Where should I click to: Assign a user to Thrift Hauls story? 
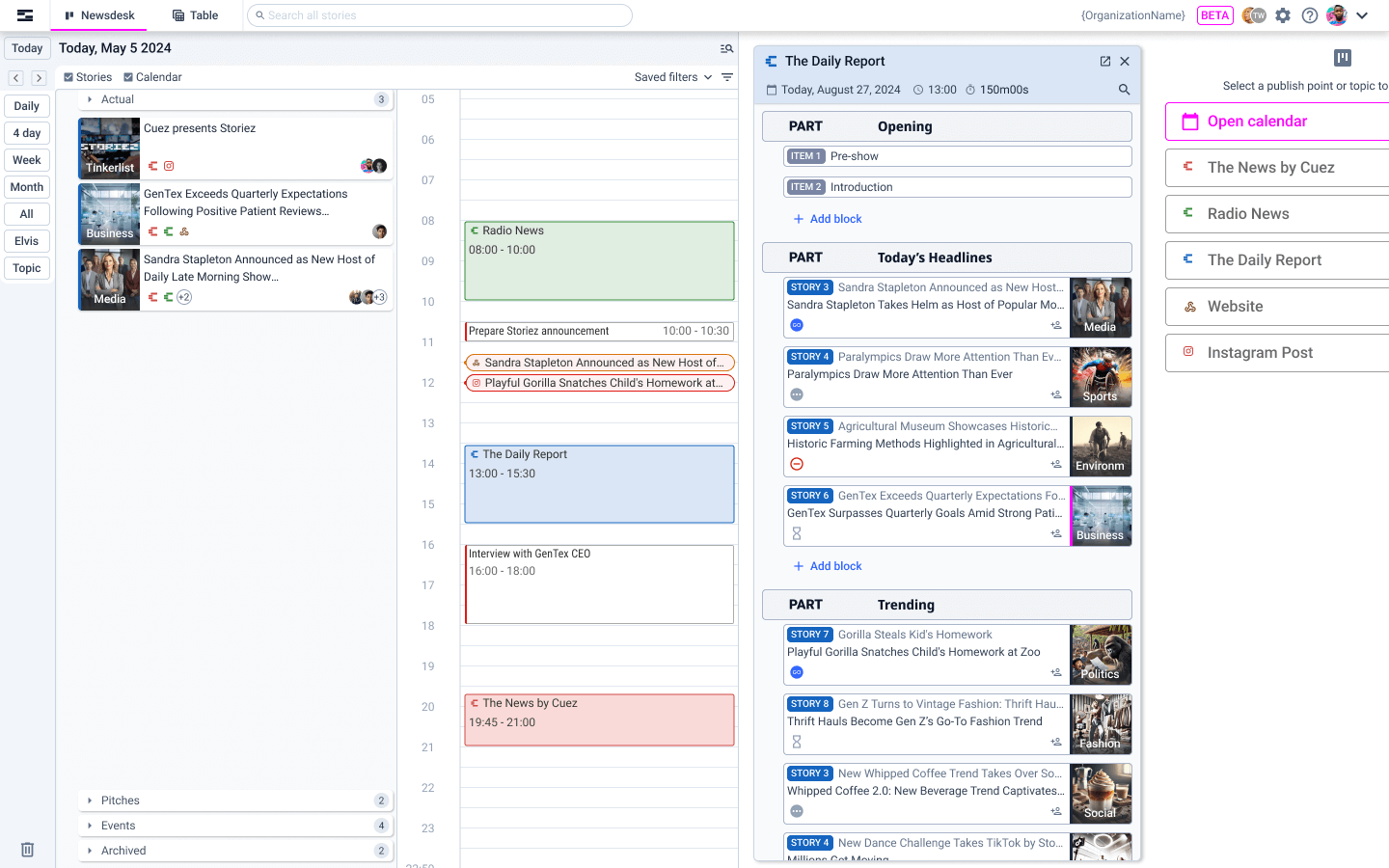click(1056, 742)
